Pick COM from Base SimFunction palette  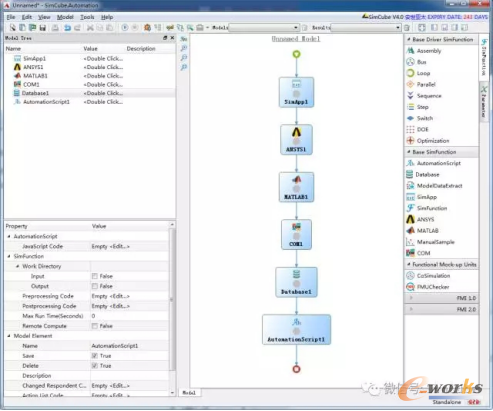pyautogui.click(x=418, y=253)
